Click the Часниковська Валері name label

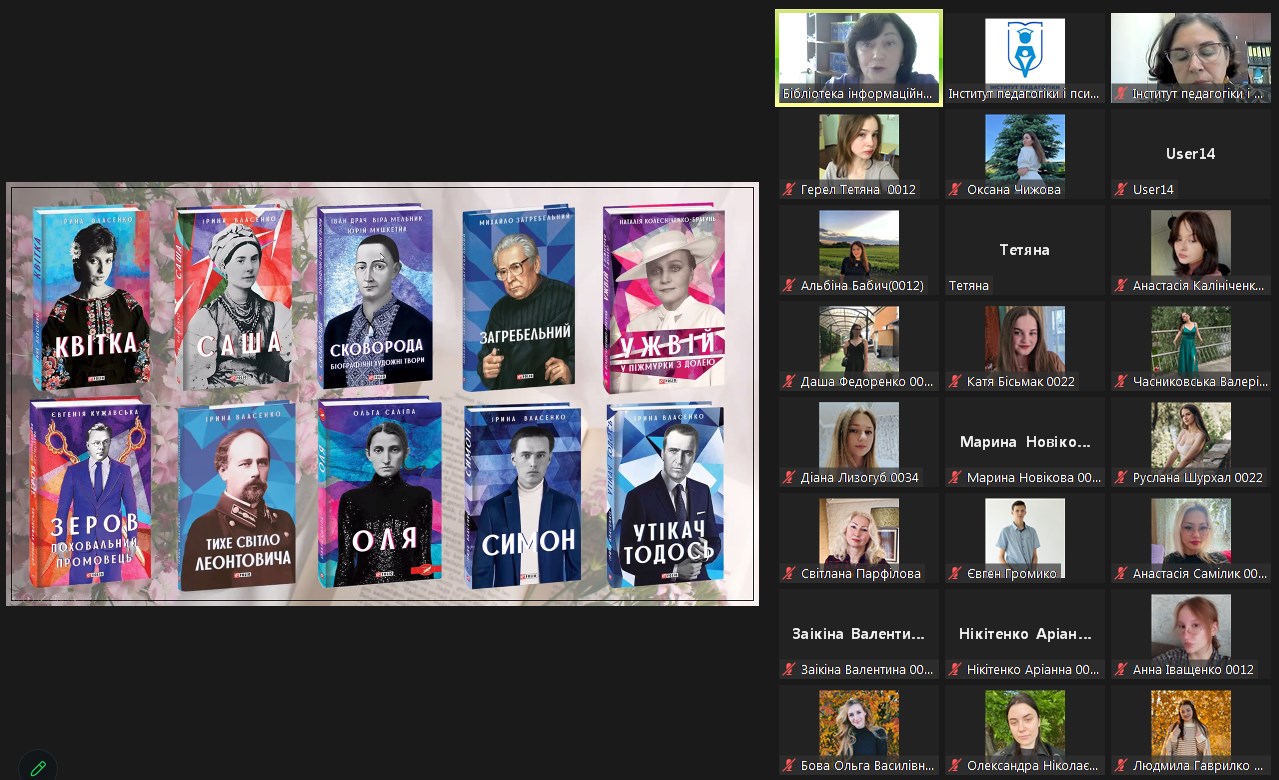[x=1200, y=382]
